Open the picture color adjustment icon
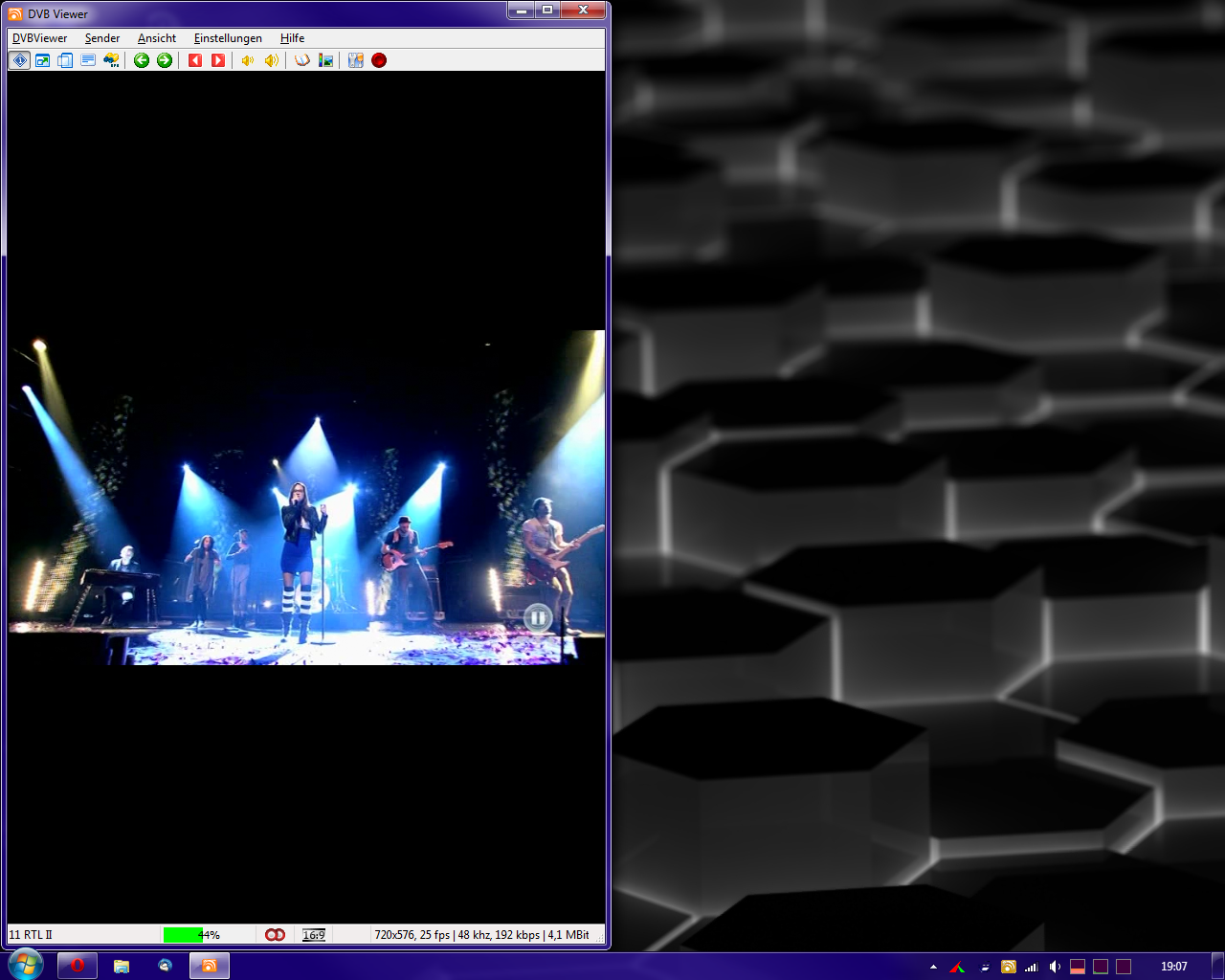The height and width of the screenshot is (980, 1225). (x=325, y=60)
